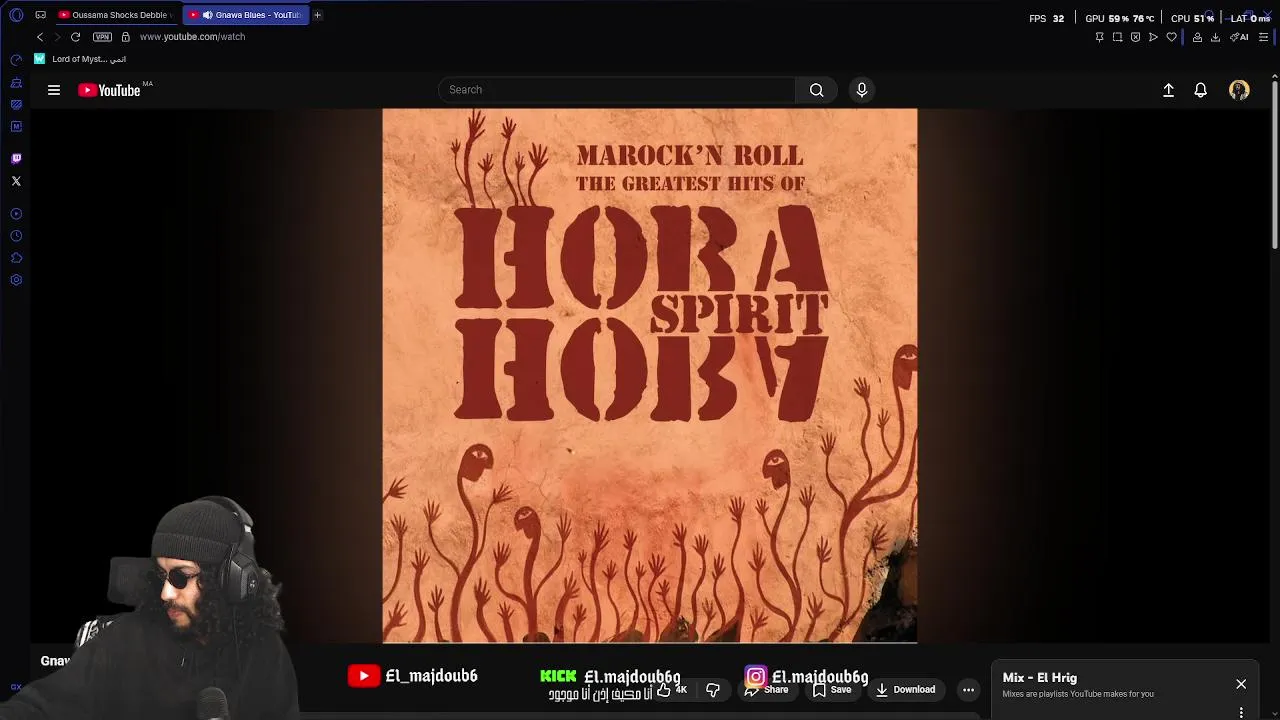Open browser Settings gear in sidebar
1280x720 pixels.
click(x=16, y=280)
